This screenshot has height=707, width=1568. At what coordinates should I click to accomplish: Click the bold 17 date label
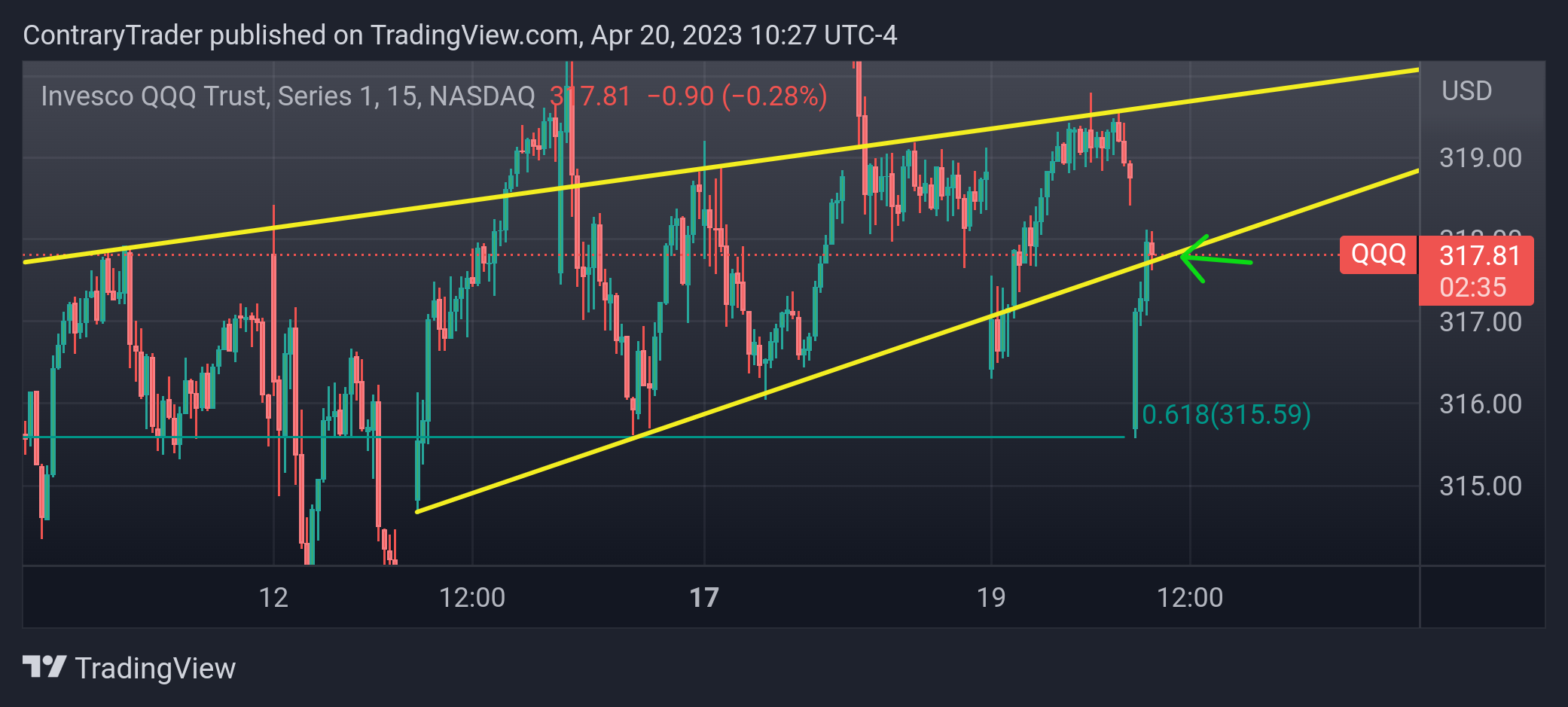[704, 598]
